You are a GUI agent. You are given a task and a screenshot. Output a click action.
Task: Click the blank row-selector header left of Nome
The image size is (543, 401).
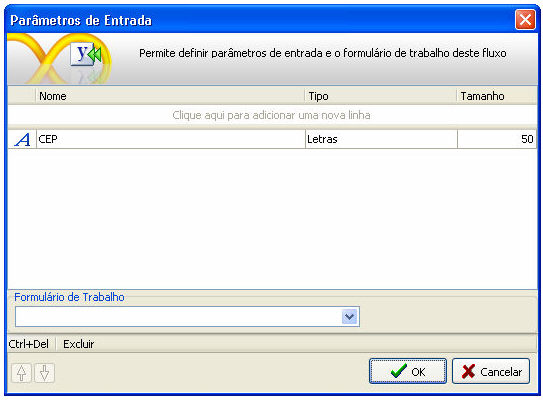tap(21, 96)
